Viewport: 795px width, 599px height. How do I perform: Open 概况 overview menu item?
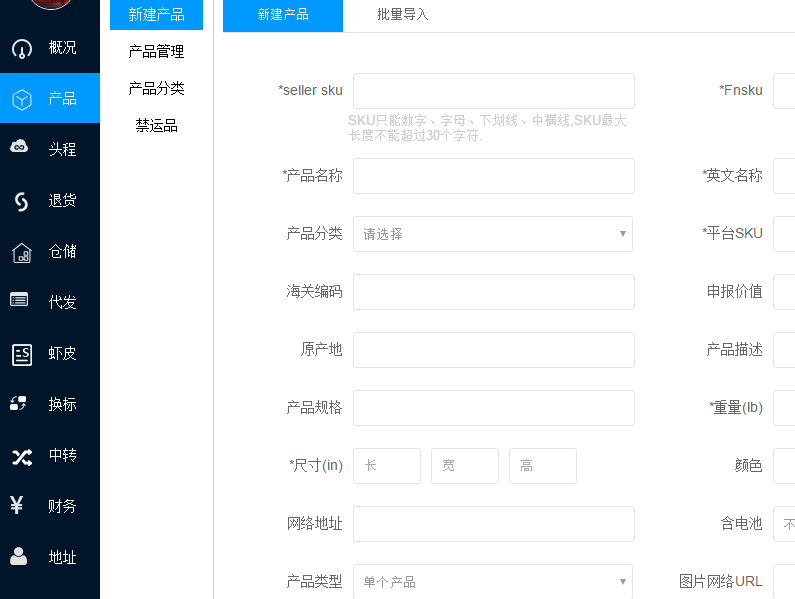pyautogui.click(x=62, y=48)
